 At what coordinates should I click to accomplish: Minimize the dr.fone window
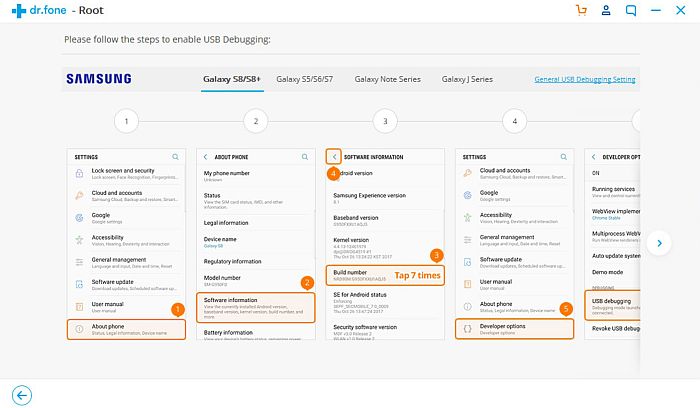pyautogui.click(x=655, y=10)
